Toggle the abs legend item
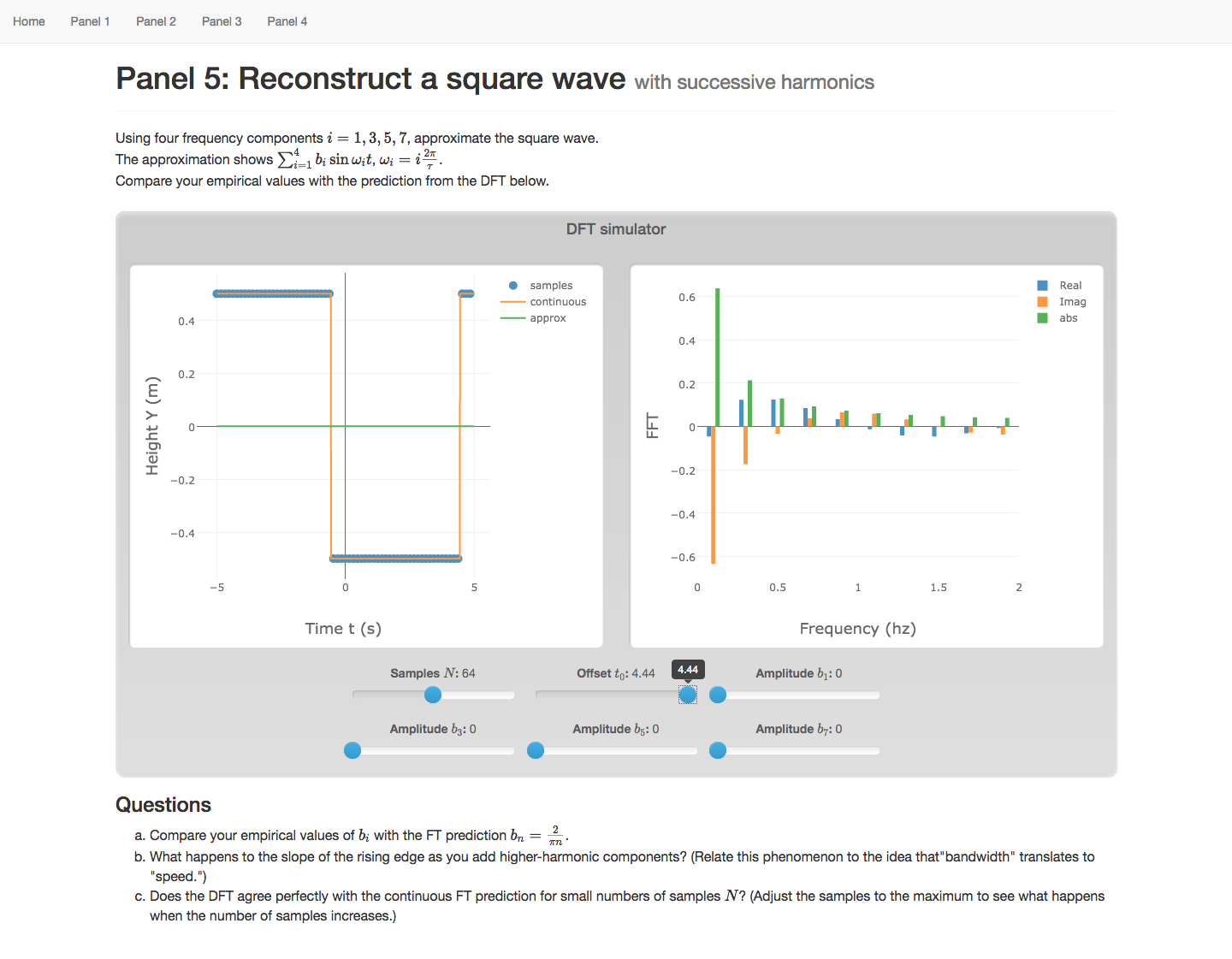 pyautogui.click(x=1068, y=318)
